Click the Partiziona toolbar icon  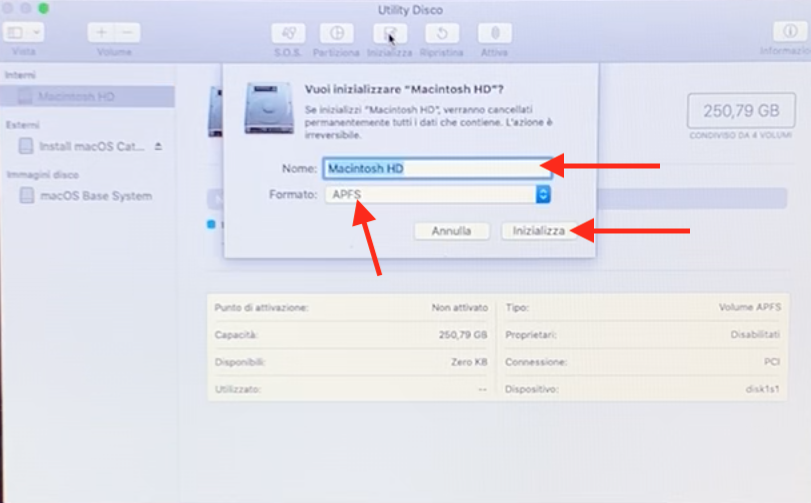337,34
